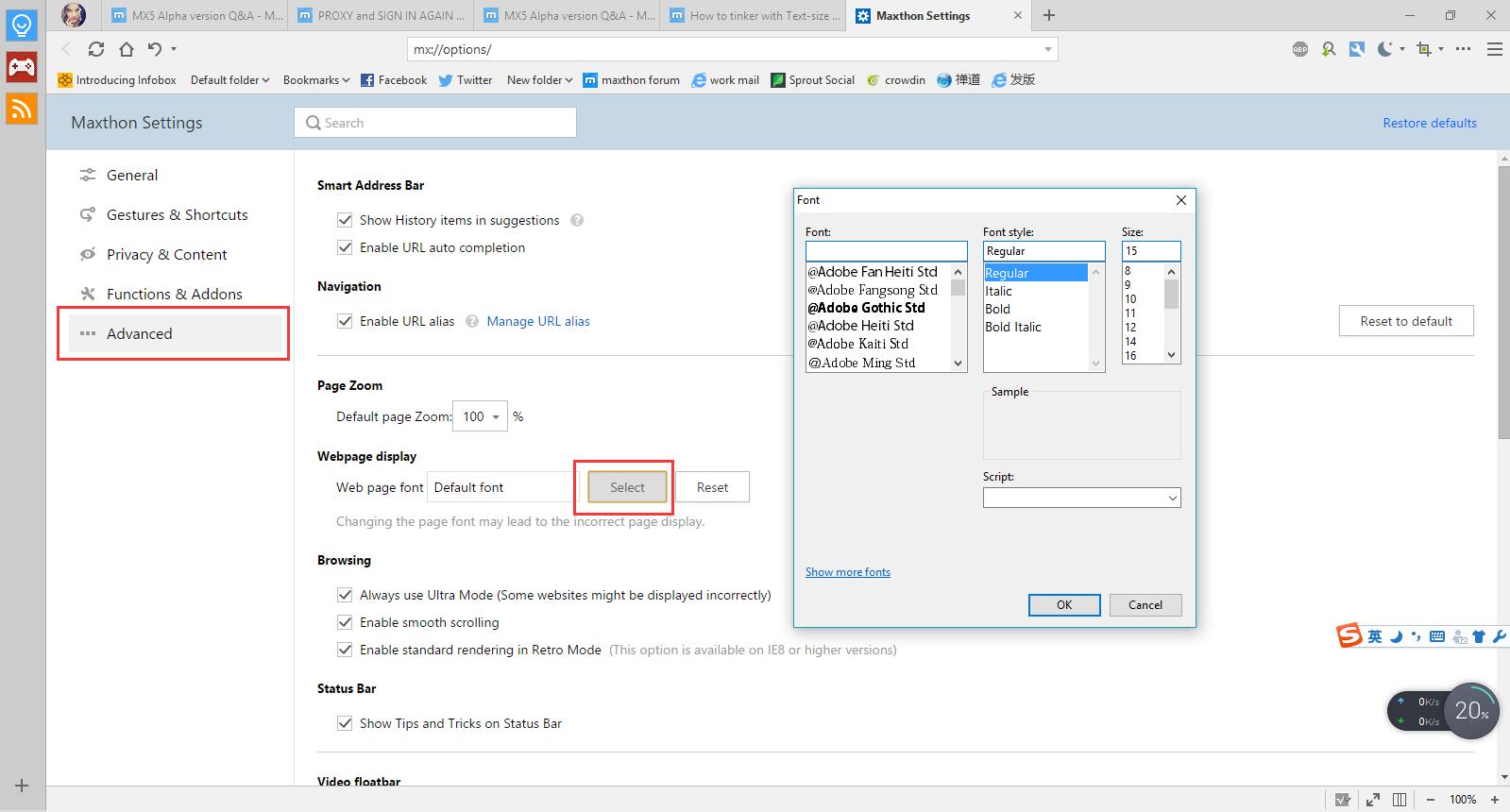Viewport: 1510px width, 812px height.
Task: Toggle Always use Ultra Mode checkbox
Action: point(345,595)
